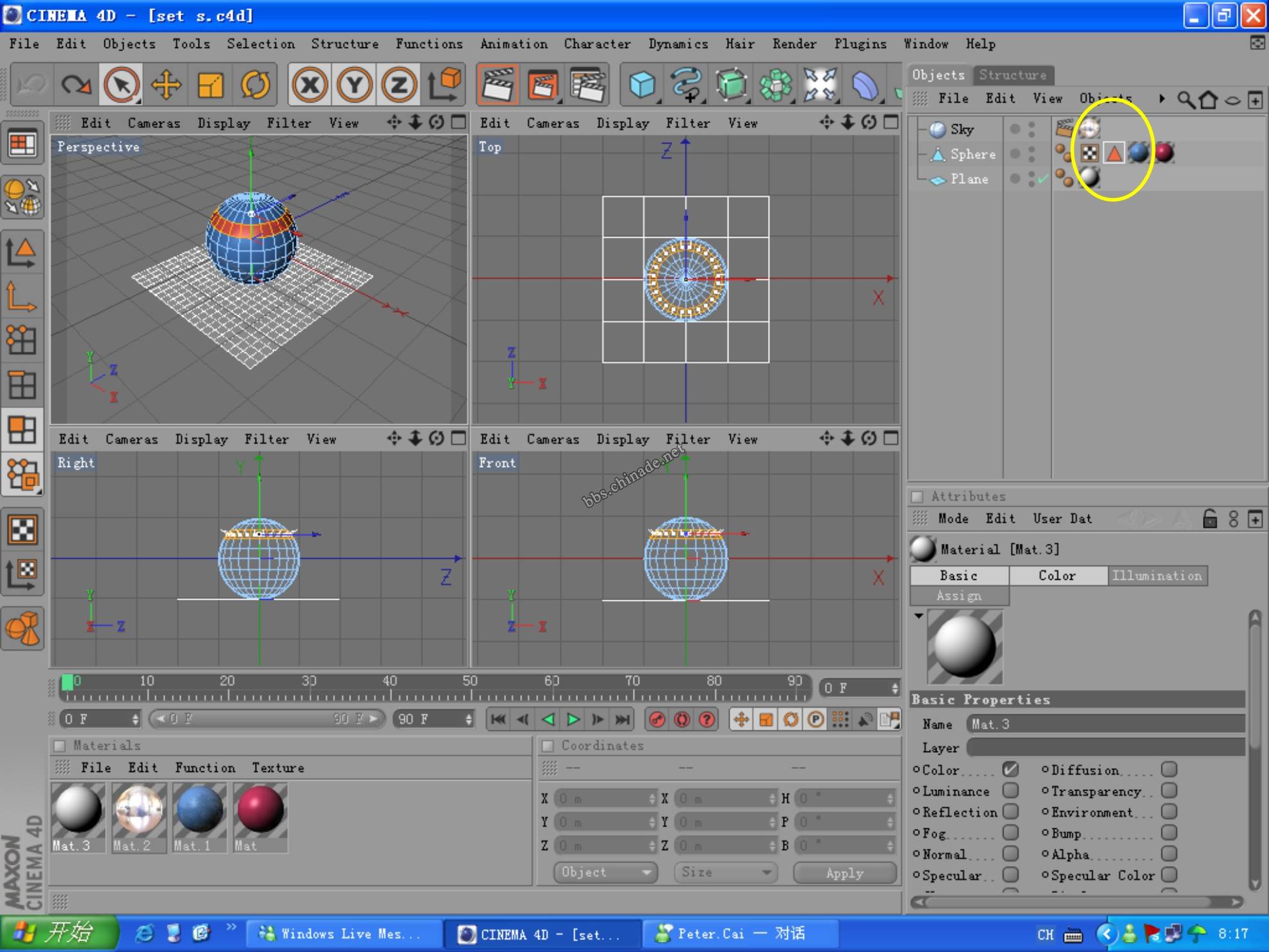Adjust H rotation field stepper arrows

tap(890, 799)
